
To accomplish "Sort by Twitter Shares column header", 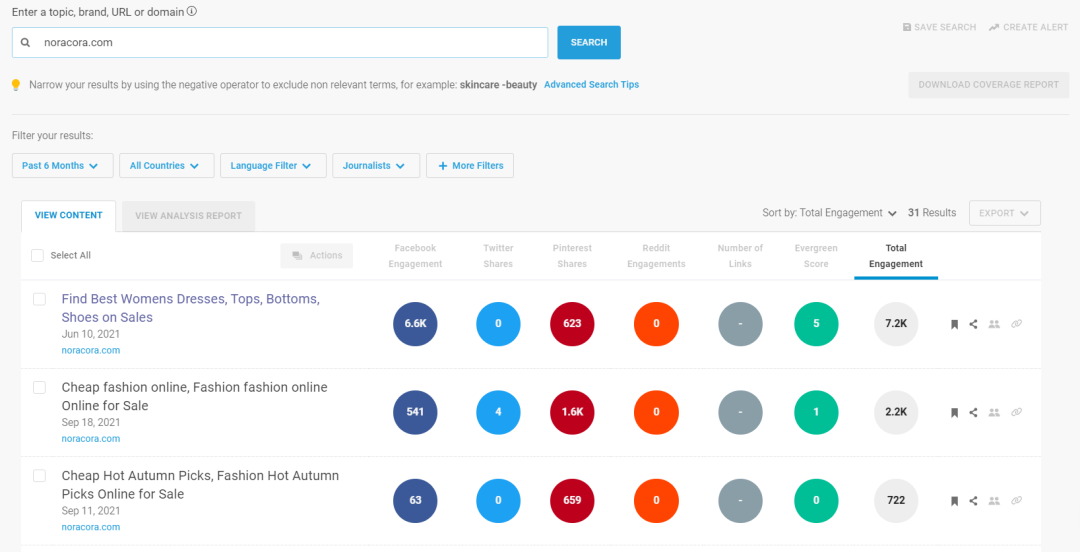I will point(498,256).
